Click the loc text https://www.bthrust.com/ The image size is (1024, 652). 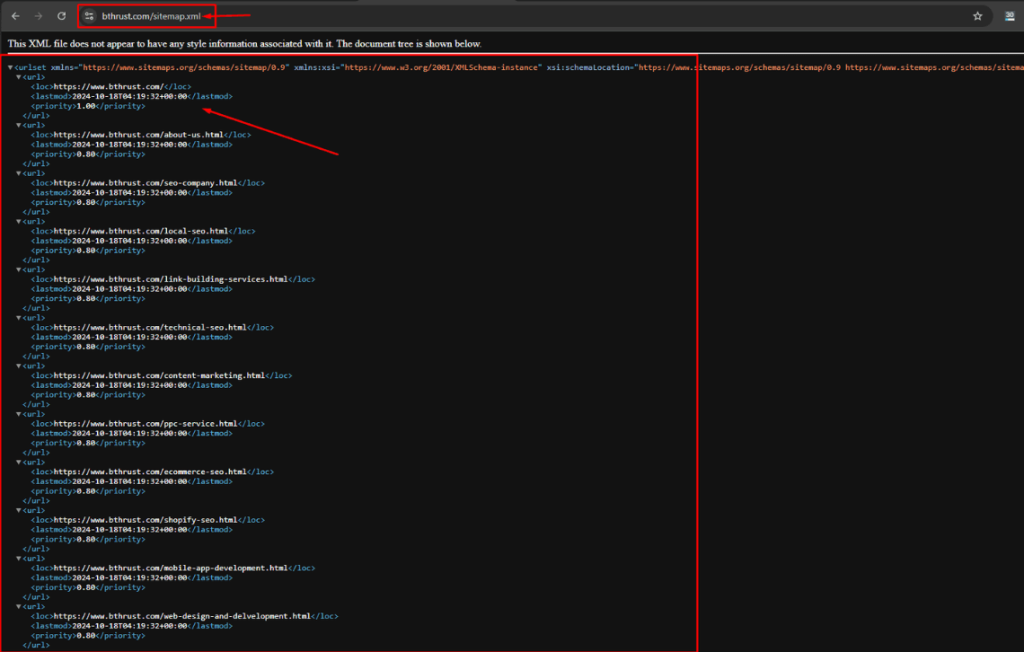[x=108, y=86]
